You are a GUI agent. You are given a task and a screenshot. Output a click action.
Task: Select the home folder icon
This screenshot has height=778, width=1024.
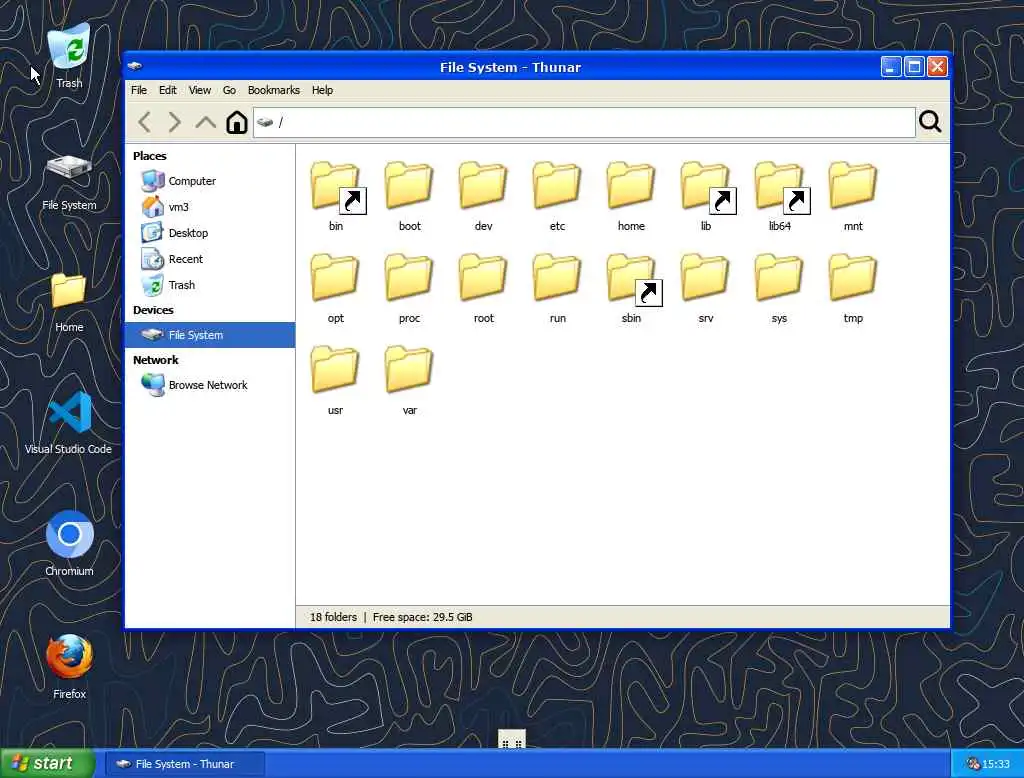631,186
